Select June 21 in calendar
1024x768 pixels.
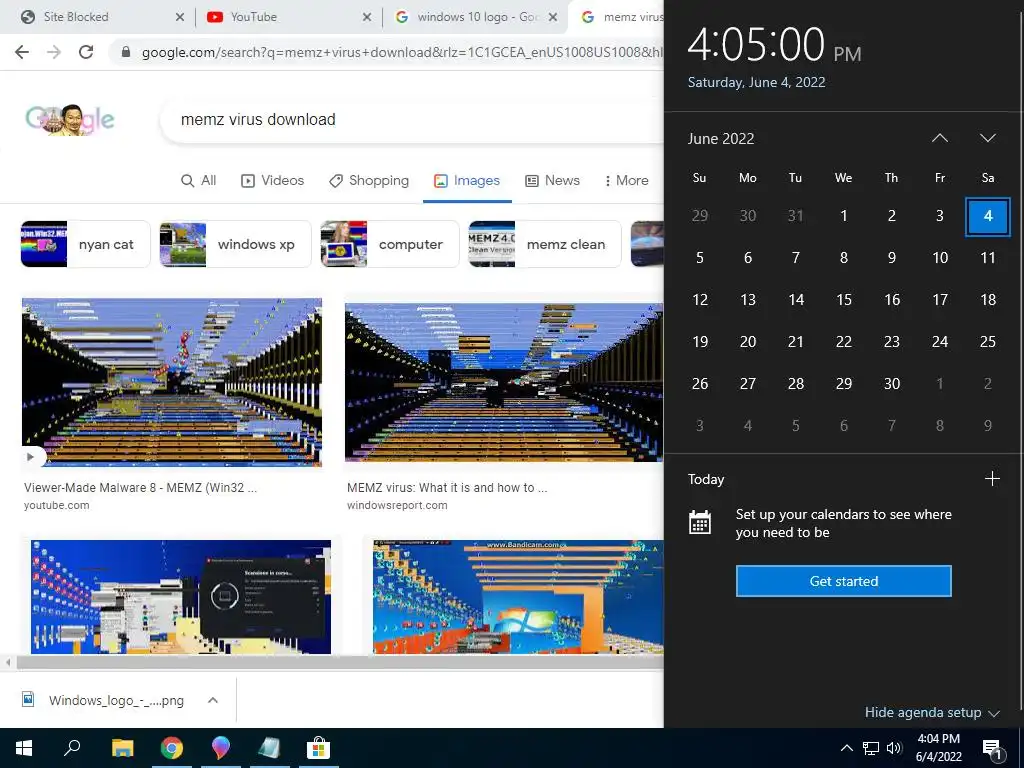[x=795, y=342]
